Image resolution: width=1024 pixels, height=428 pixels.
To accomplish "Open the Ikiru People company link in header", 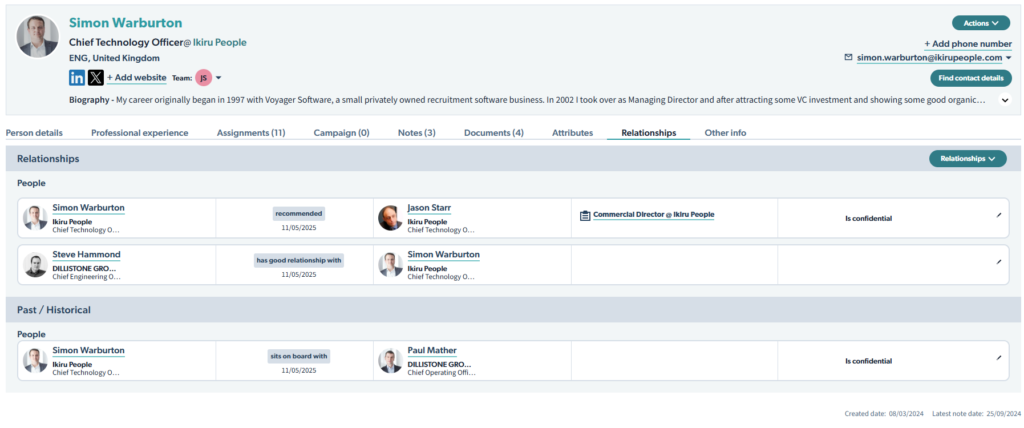I will point(219,42).
